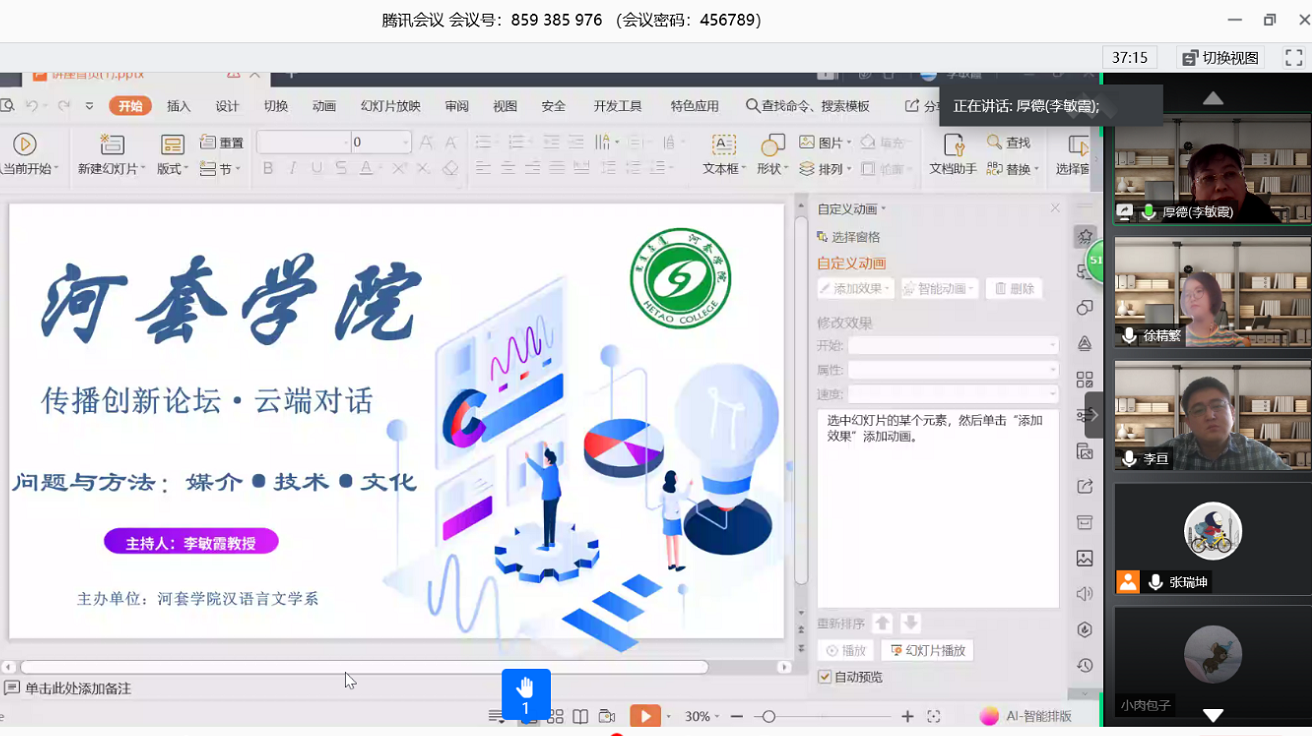Open the 设计 (Design) tab
Viewport: 1312px width, 736px height.
click(227, 106)
